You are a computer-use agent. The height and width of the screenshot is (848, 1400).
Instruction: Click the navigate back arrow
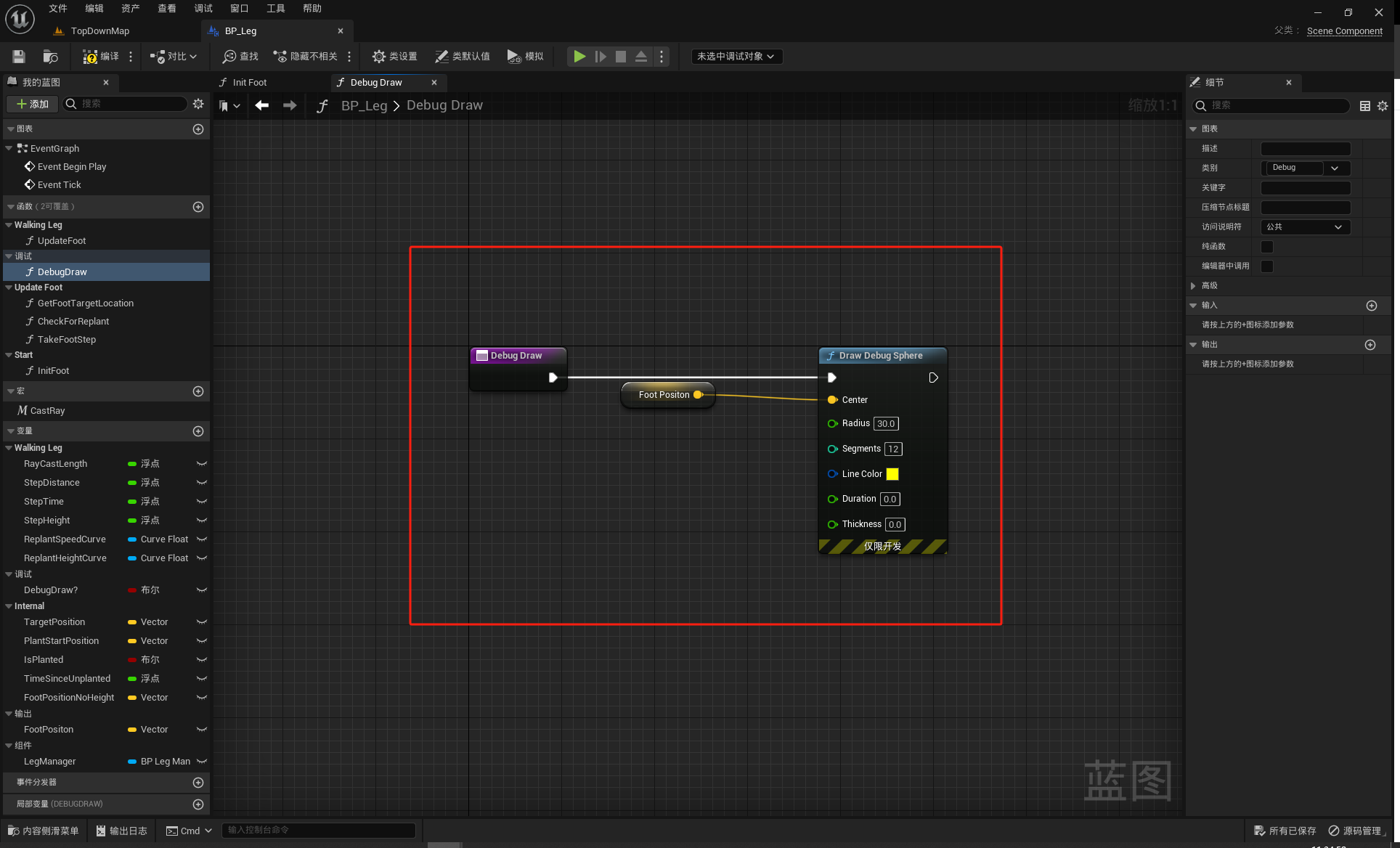pos(262,105)
